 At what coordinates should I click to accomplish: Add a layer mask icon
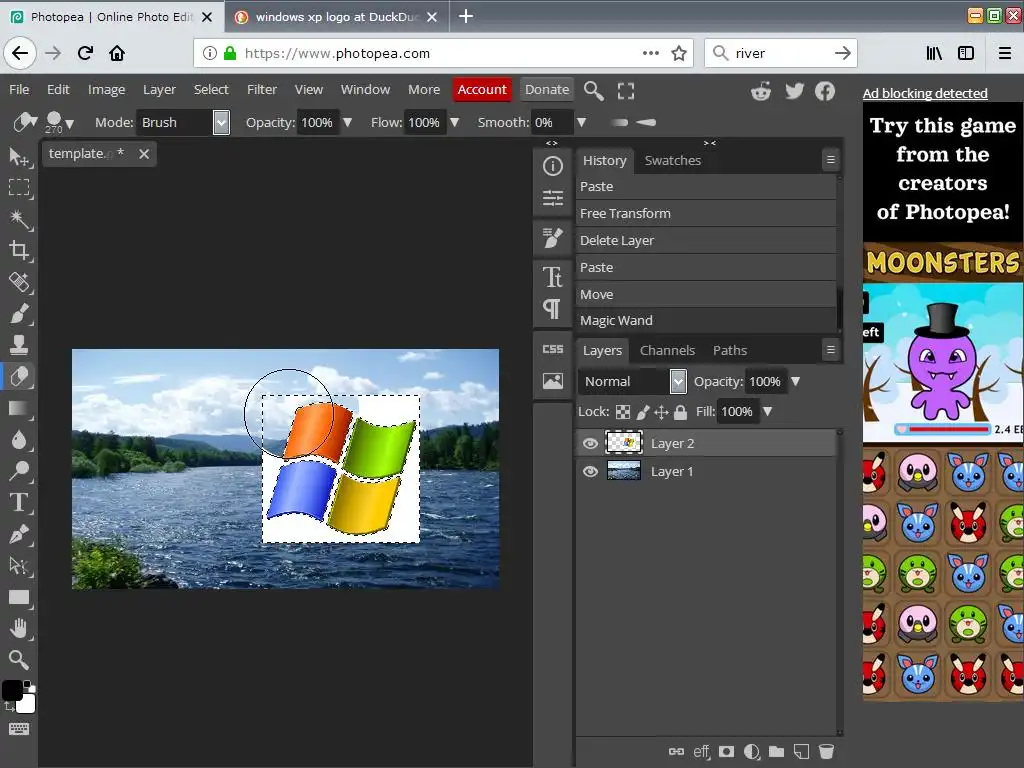(726, 752)
